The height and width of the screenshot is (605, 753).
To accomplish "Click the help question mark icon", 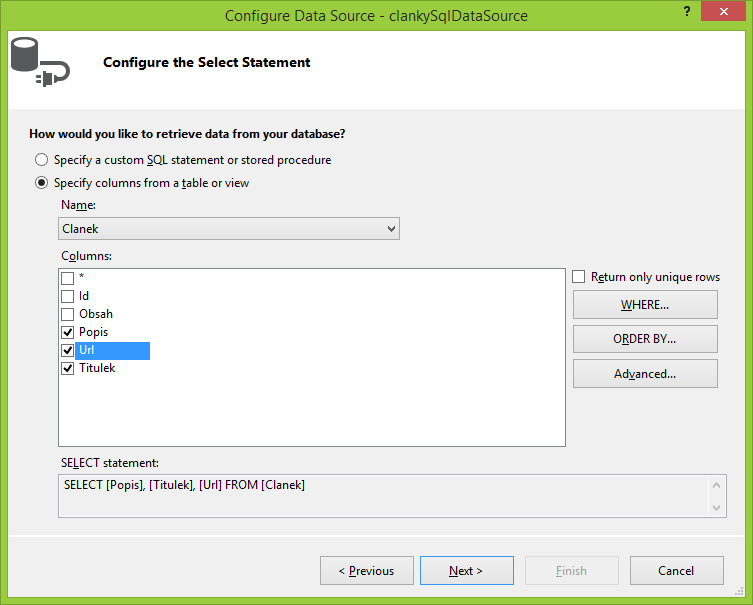I will [x=687, y=12].
